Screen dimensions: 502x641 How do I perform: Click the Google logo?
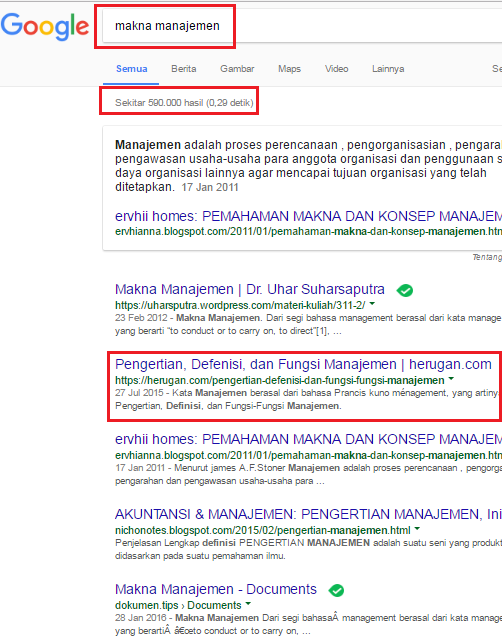pyautogui.click(x=45, y=26)
